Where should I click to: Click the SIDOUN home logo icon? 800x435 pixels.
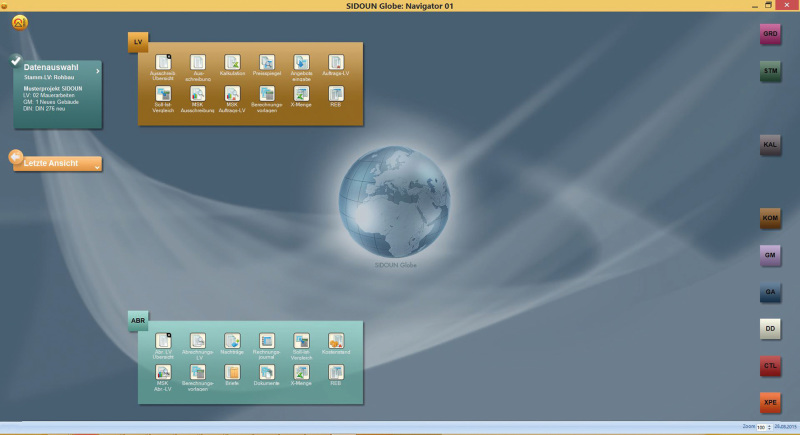click(19, 22)
